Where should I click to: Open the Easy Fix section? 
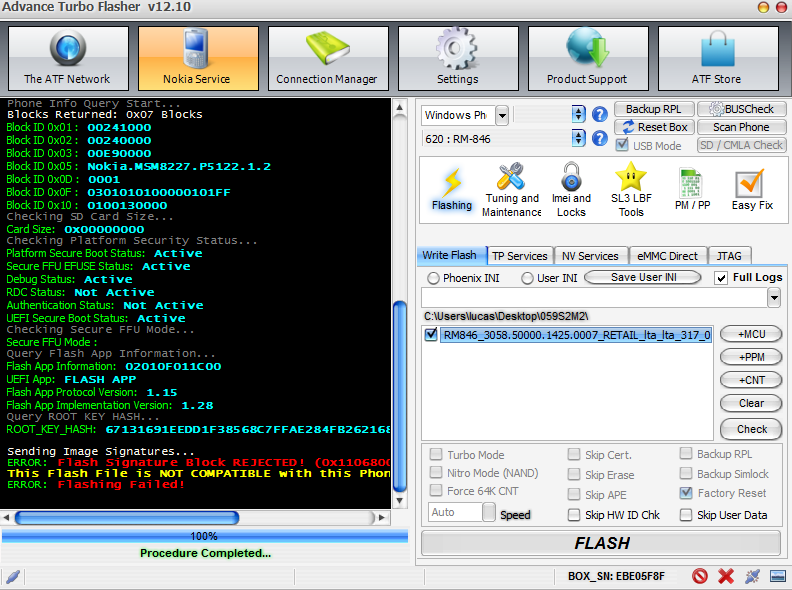click(x=752, y=190)
